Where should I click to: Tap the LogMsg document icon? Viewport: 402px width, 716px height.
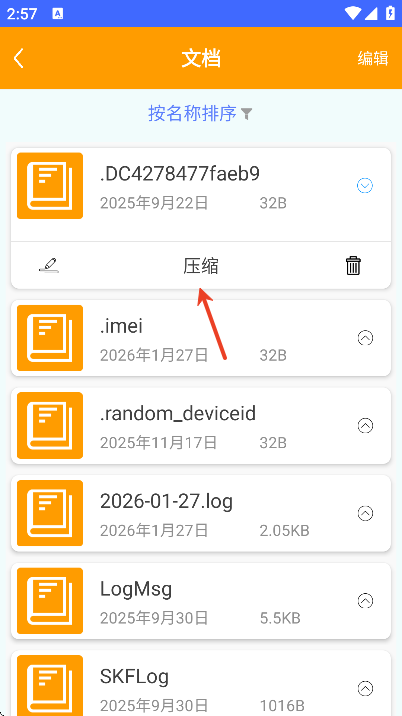tap(50, 601)
